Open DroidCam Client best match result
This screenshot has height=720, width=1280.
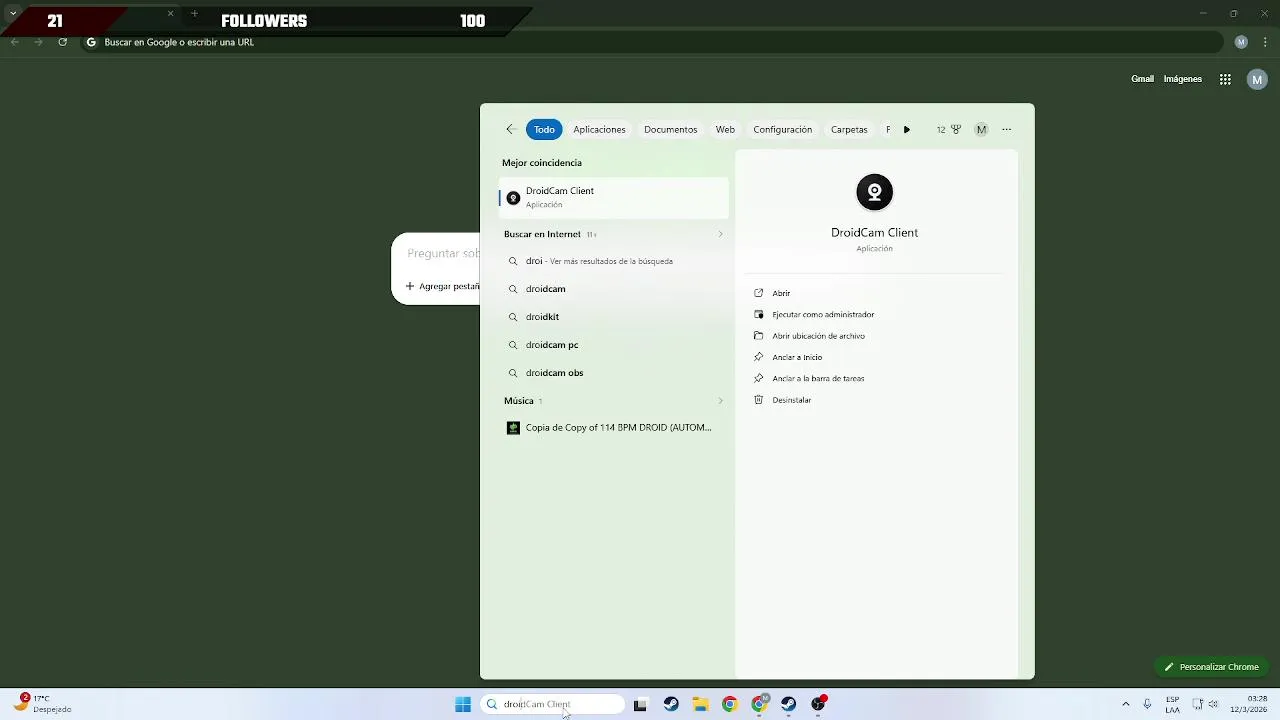tap(614, 197)
